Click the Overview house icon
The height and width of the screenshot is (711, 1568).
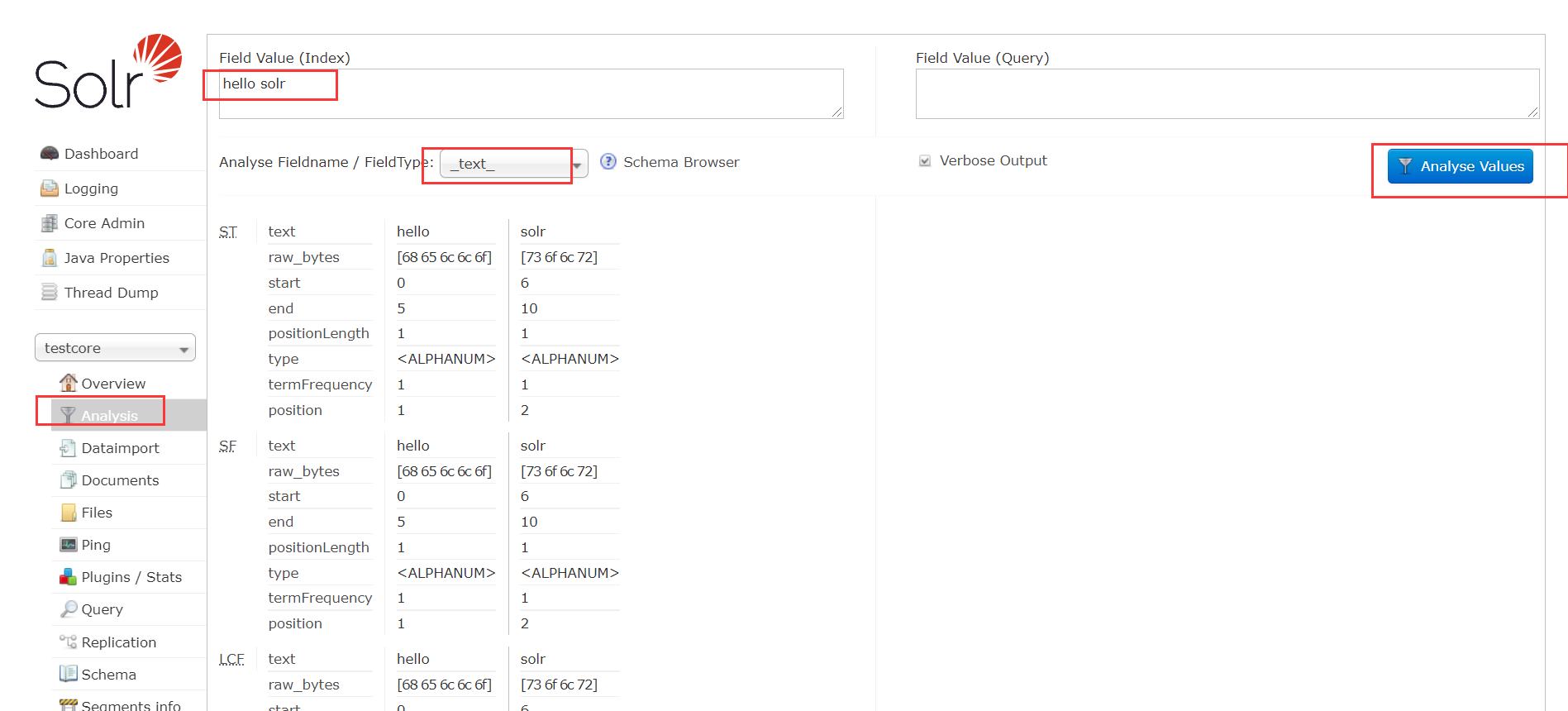pos(68,383)
